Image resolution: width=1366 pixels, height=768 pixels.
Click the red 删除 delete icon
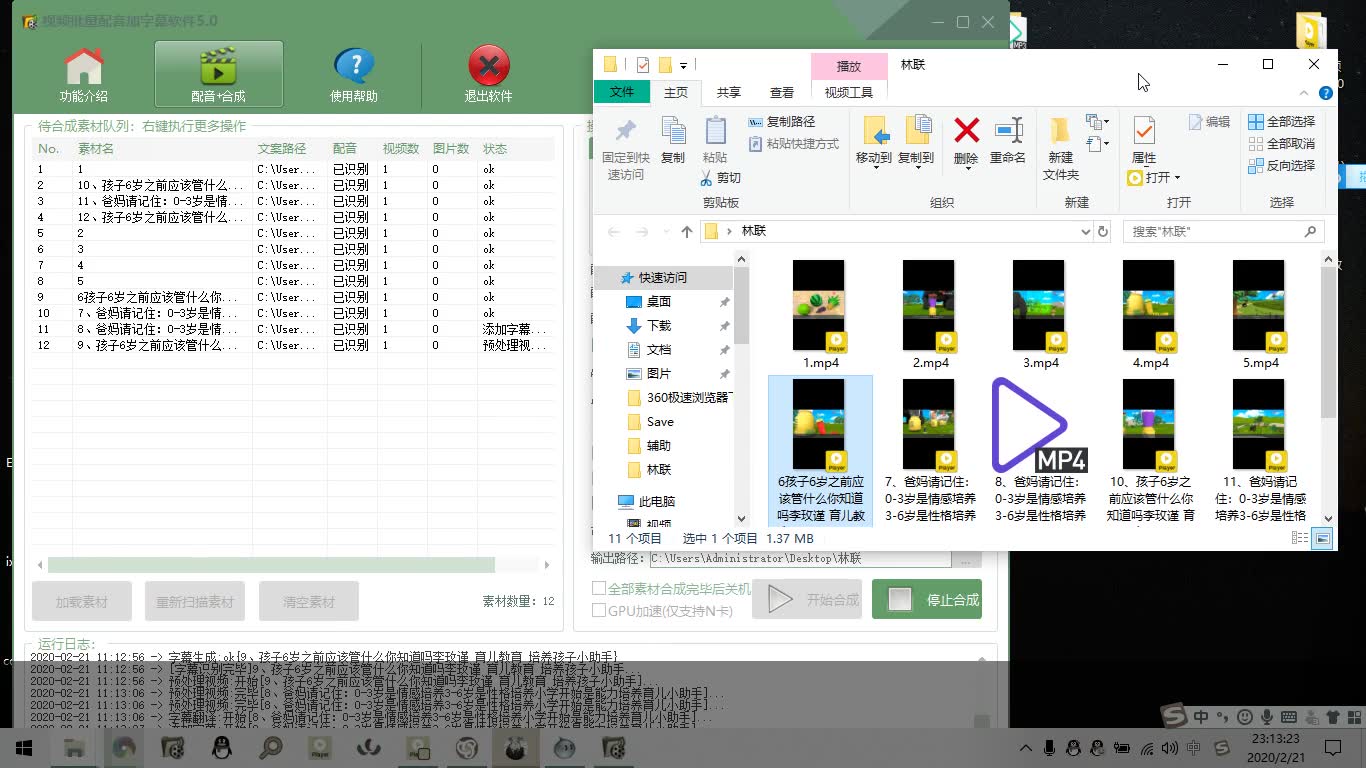(x=966, y=130)
